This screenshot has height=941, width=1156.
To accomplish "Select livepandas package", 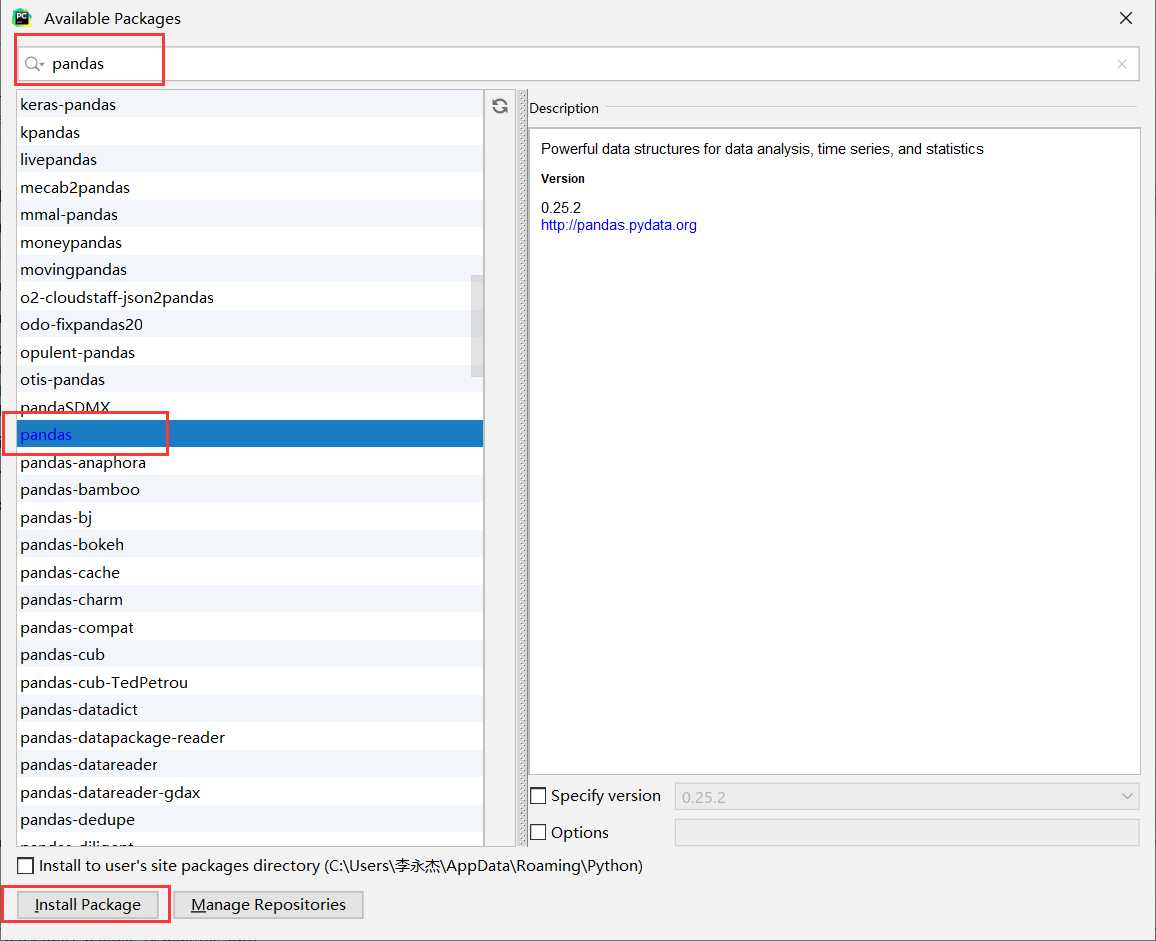I will click(x=250, y=160).
